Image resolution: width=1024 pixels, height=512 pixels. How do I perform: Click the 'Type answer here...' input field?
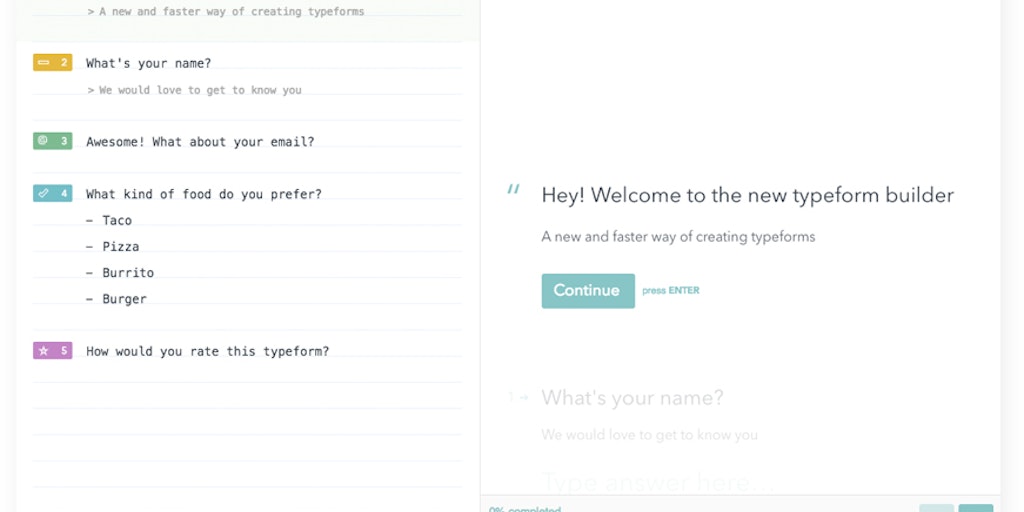tap(658, 483)
